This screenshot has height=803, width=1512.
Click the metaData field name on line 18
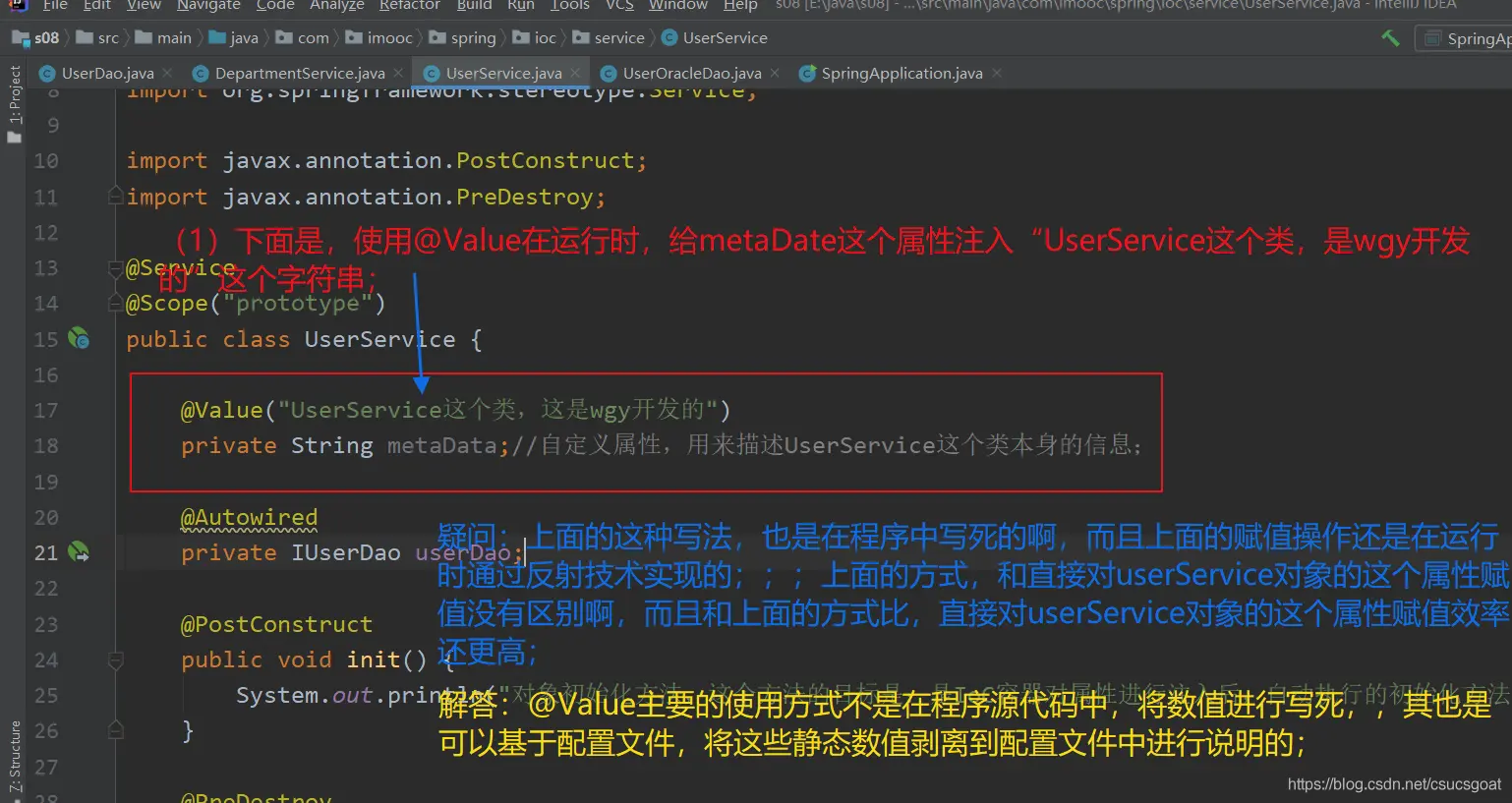(x=442, y=446)
